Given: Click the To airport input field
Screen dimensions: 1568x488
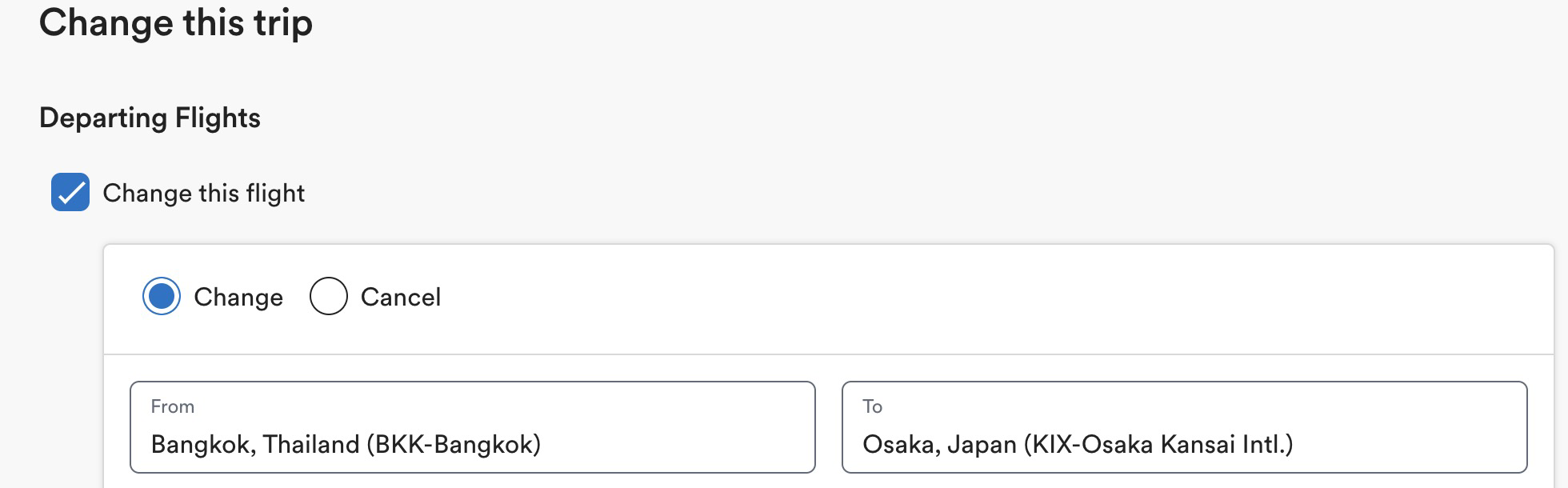Looking at the screenshot, I should 1184,427.
